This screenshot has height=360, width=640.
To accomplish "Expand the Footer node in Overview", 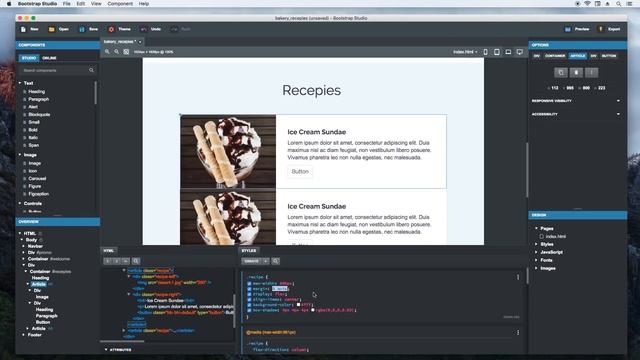I will (x=23, y=335).
